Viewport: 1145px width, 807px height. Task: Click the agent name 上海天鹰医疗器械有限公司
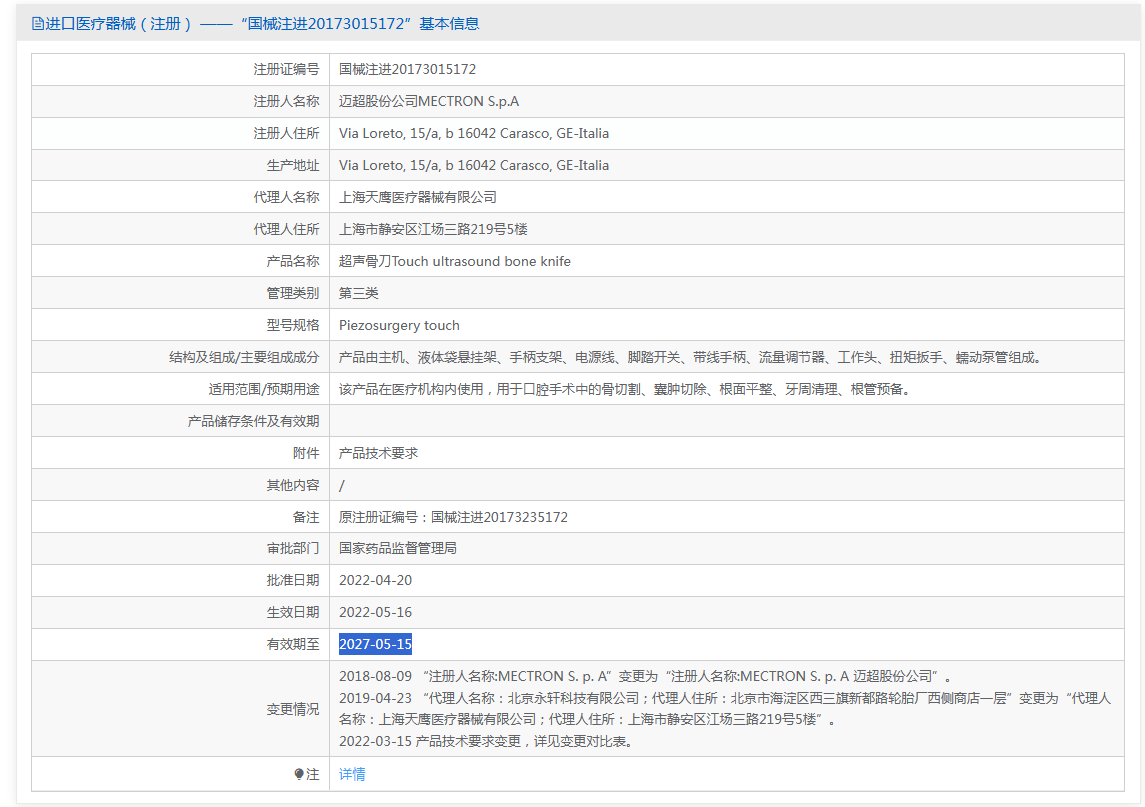tap(418, 197)
